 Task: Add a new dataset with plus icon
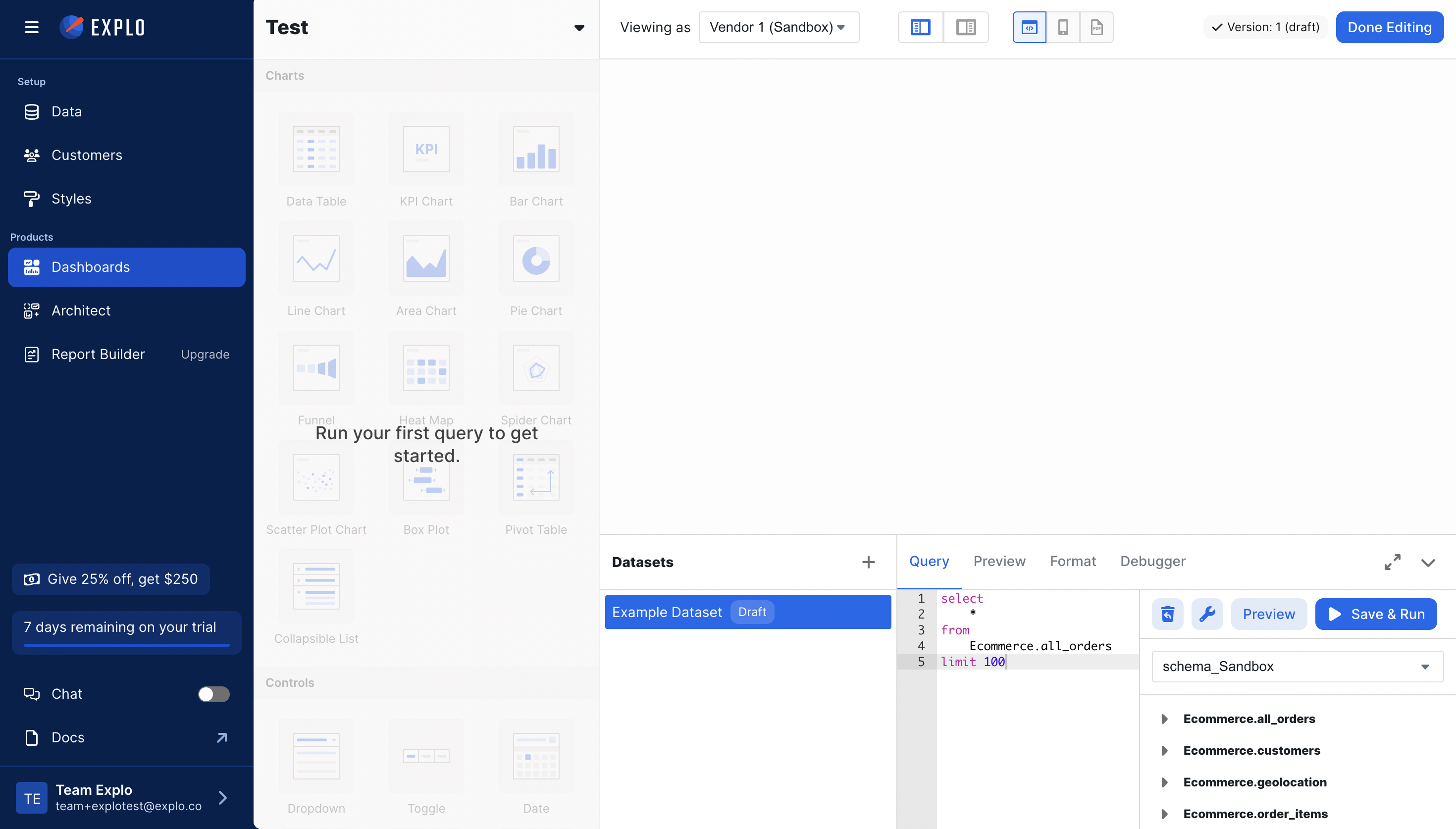coord(868,562)
